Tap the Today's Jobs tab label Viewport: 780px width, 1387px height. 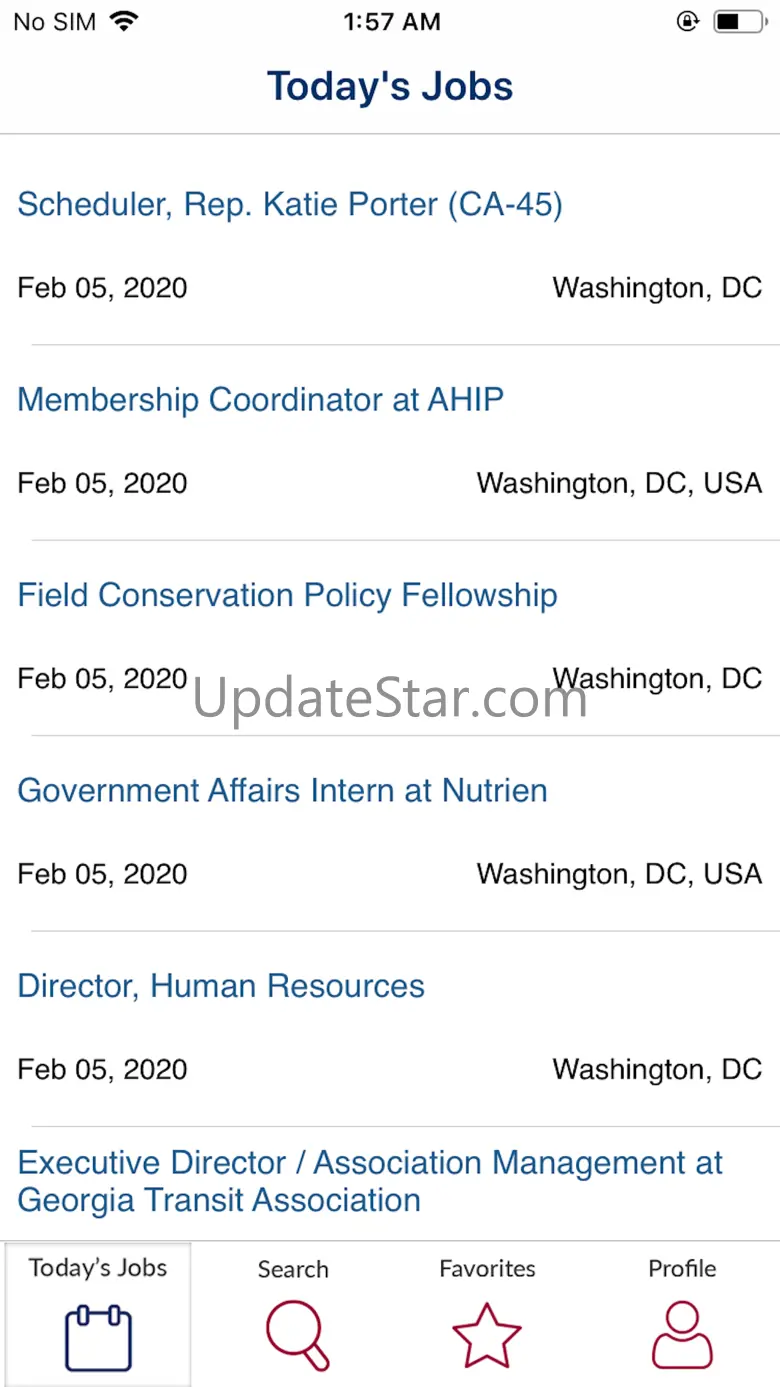(x=98, y=1268)
